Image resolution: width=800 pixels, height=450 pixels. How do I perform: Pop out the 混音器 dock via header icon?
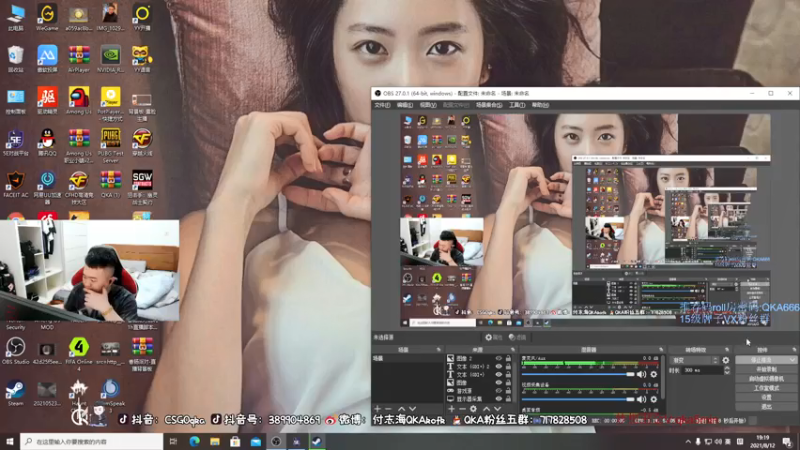pyautogui.click(x=661, y=350)
